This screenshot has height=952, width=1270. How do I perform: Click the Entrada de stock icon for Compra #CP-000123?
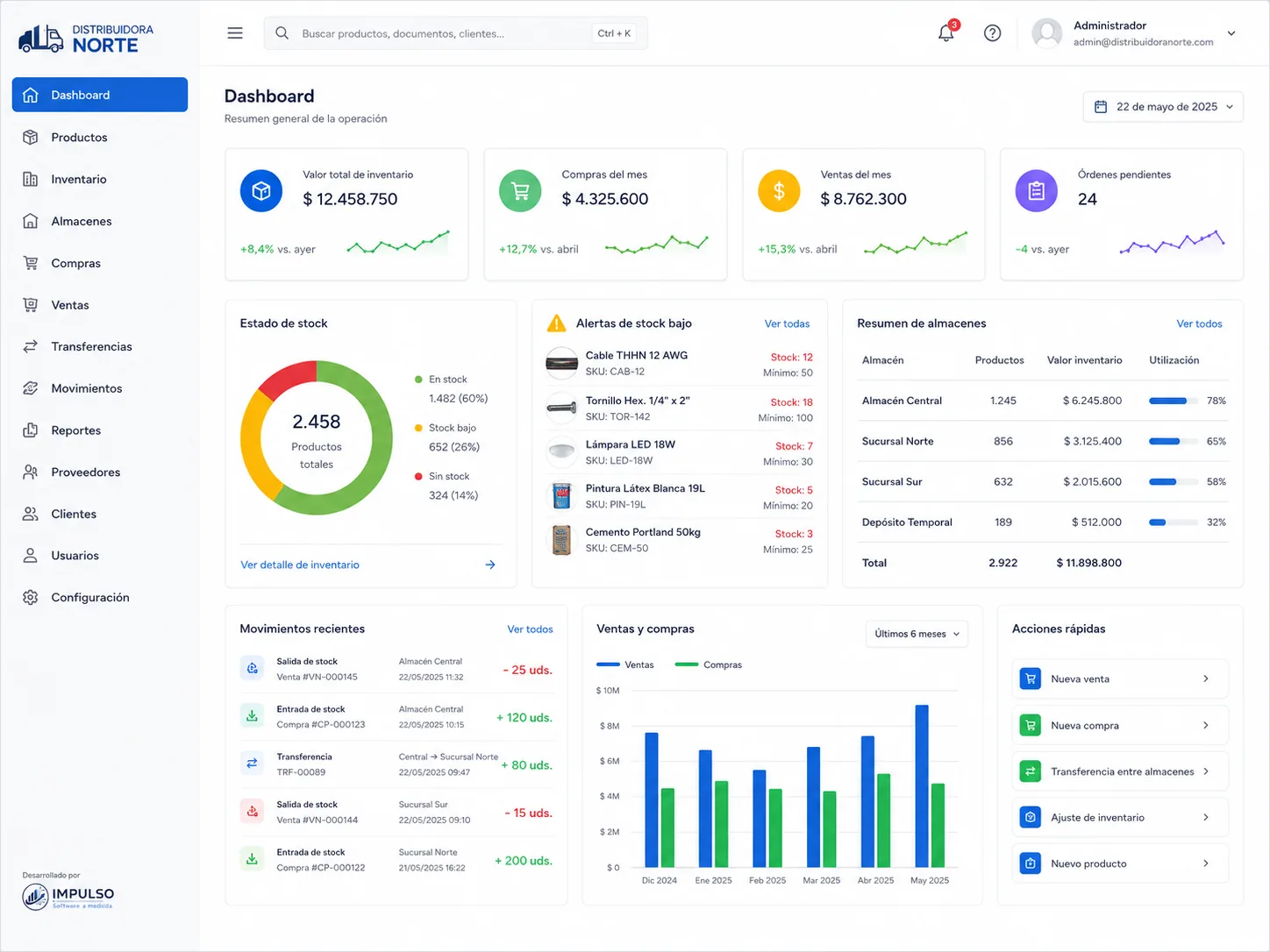click(x=253, y=716)
